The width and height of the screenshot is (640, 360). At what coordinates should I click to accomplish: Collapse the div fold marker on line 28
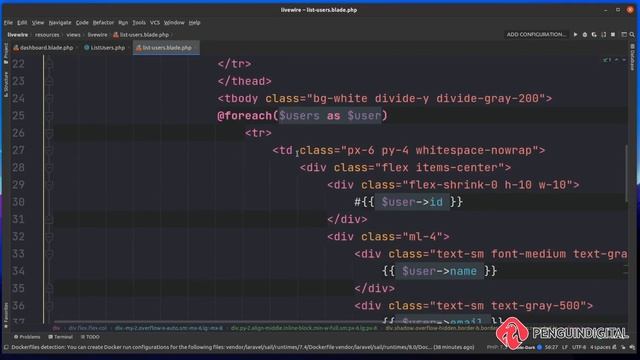coord(49,168)
